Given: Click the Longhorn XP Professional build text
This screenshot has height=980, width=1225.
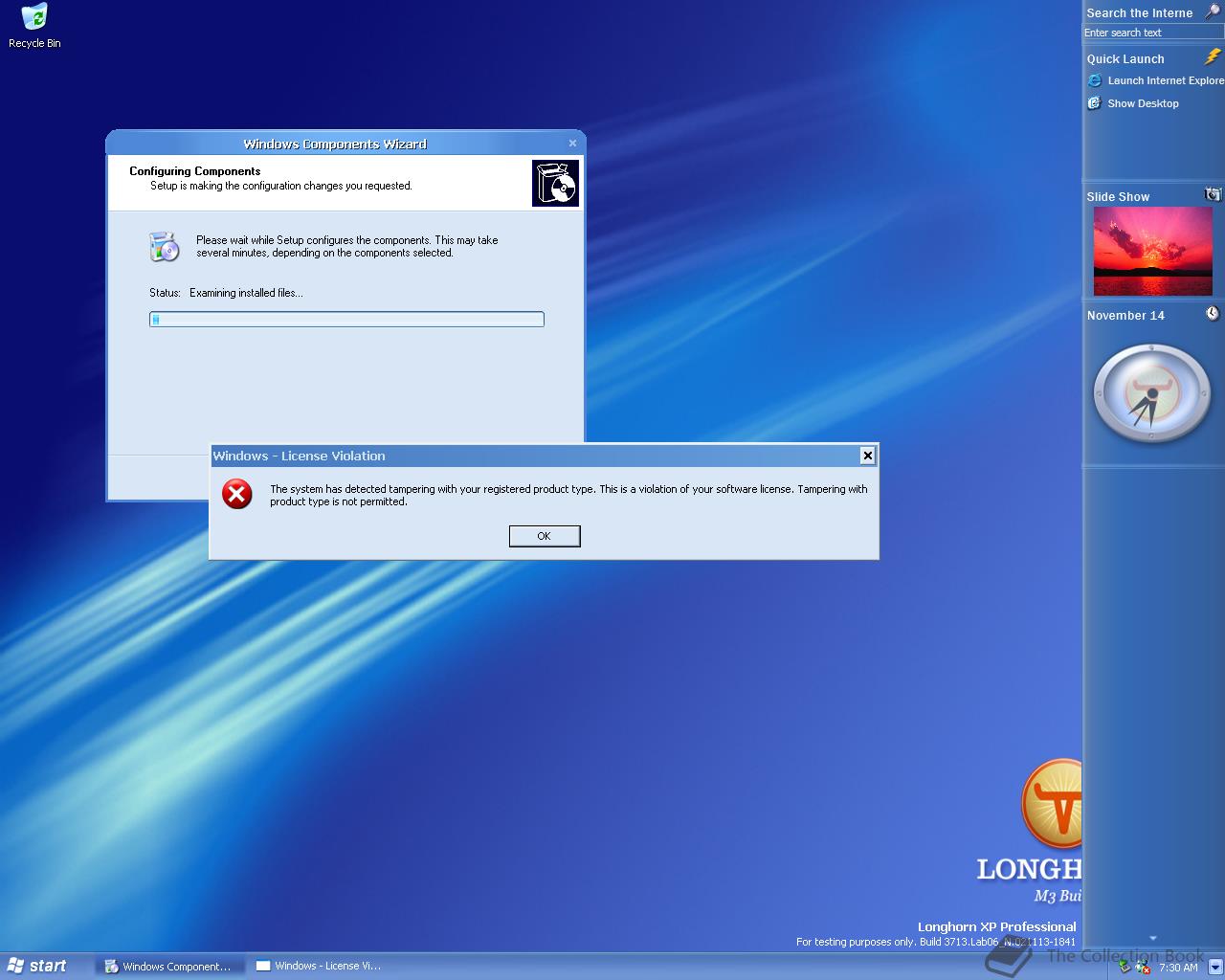Looking at the screenshot, I should [997, 926].
